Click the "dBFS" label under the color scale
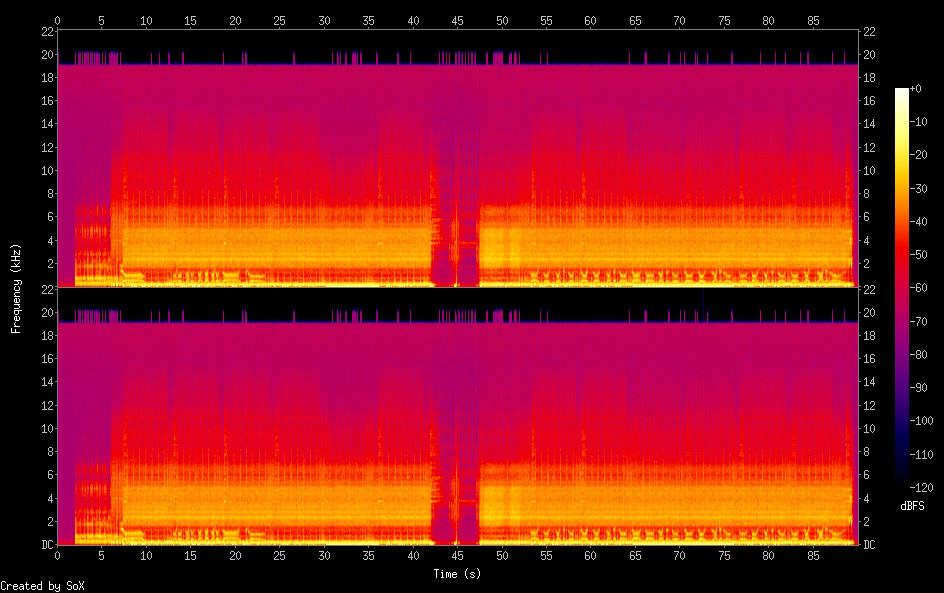 coord(912,506)
